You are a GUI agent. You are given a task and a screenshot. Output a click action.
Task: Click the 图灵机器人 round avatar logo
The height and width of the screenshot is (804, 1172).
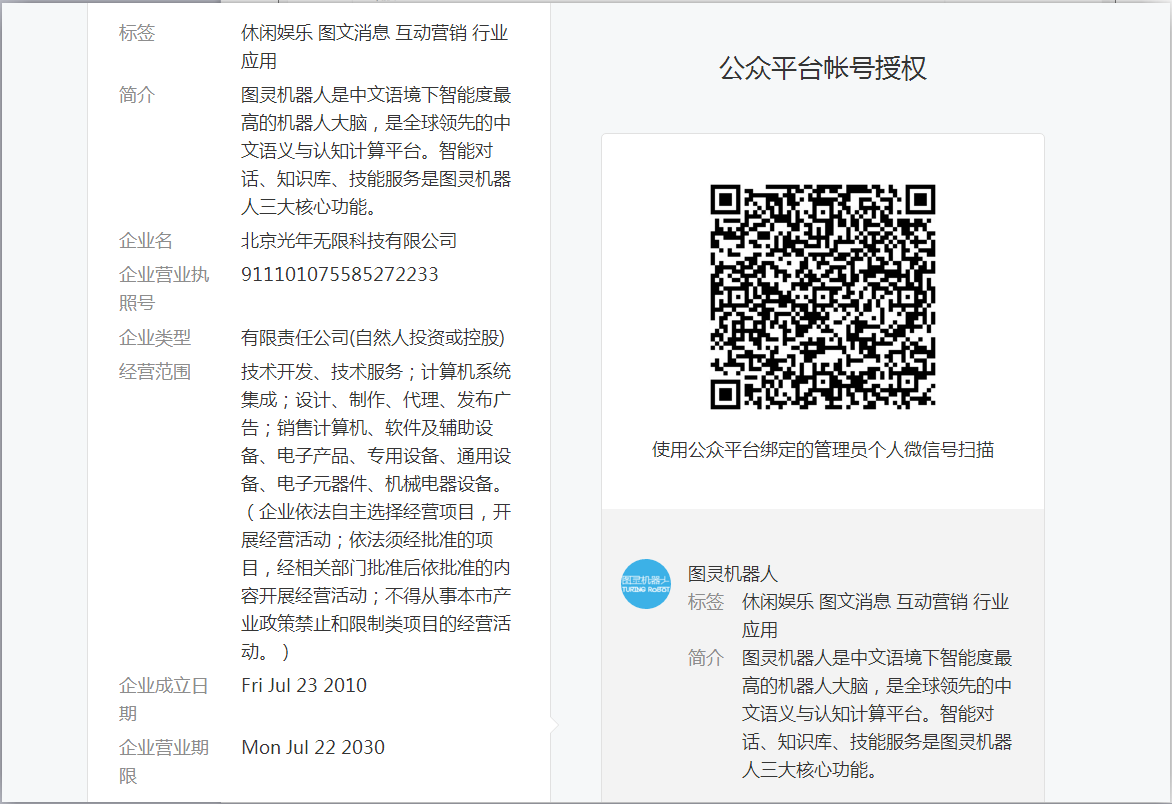(x=646, y=584)
